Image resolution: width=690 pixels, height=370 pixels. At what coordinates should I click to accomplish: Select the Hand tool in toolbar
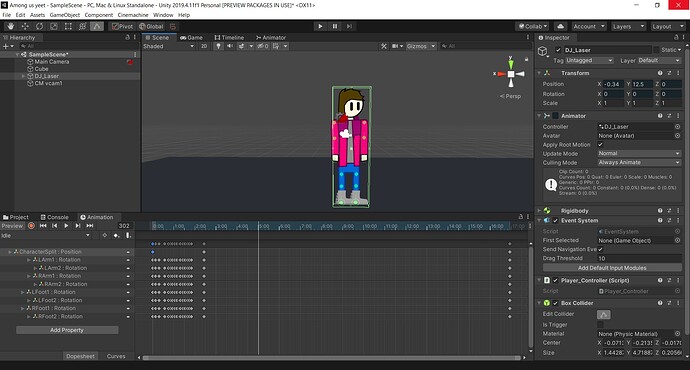click(x=11, y=26)
